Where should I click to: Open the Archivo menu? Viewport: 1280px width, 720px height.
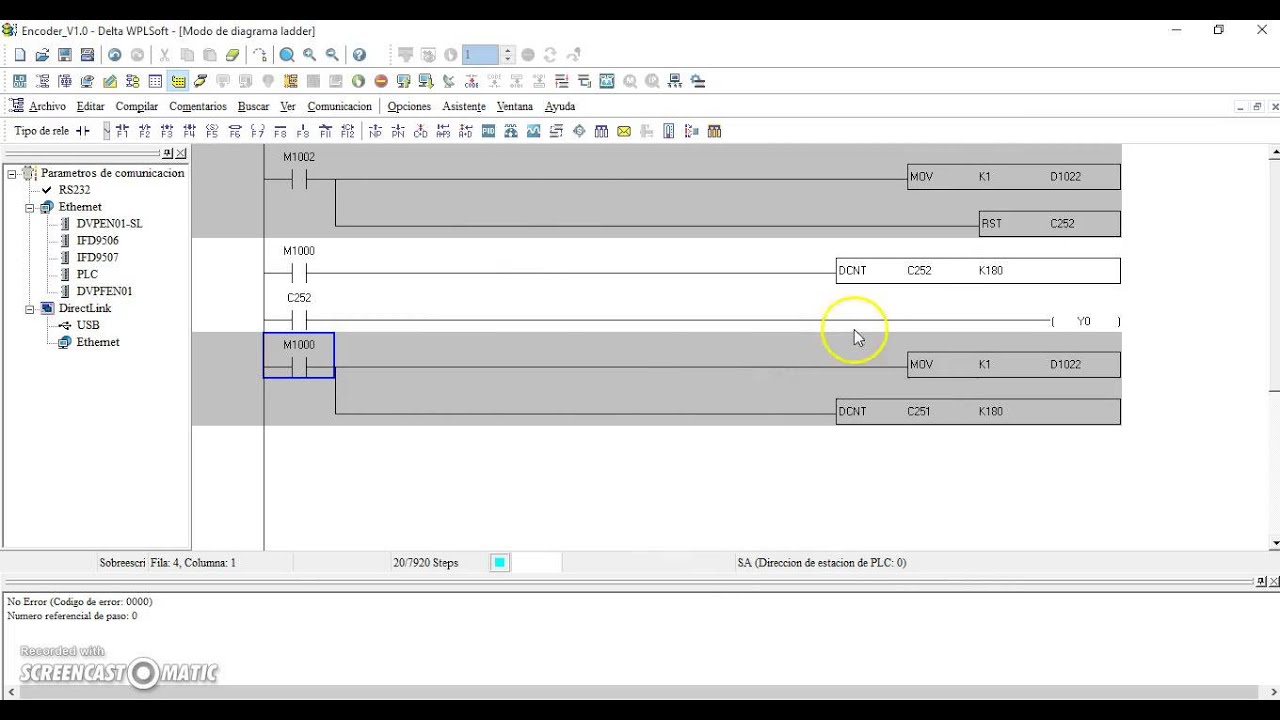(x=47, y=106)
